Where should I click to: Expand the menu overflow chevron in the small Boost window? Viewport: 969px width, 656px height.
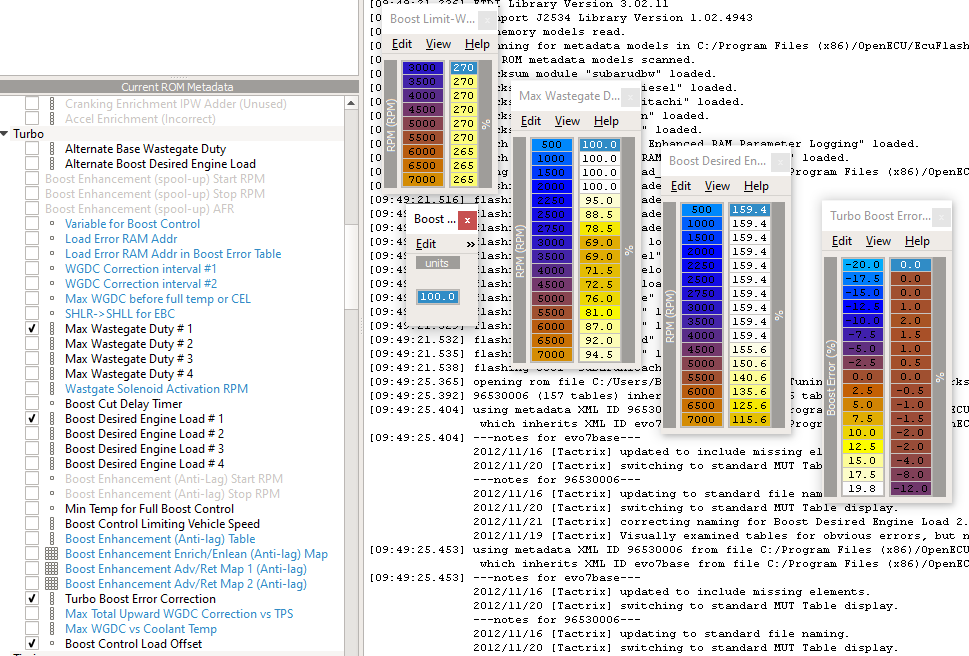pyautogui.click(x=470, y=244)
